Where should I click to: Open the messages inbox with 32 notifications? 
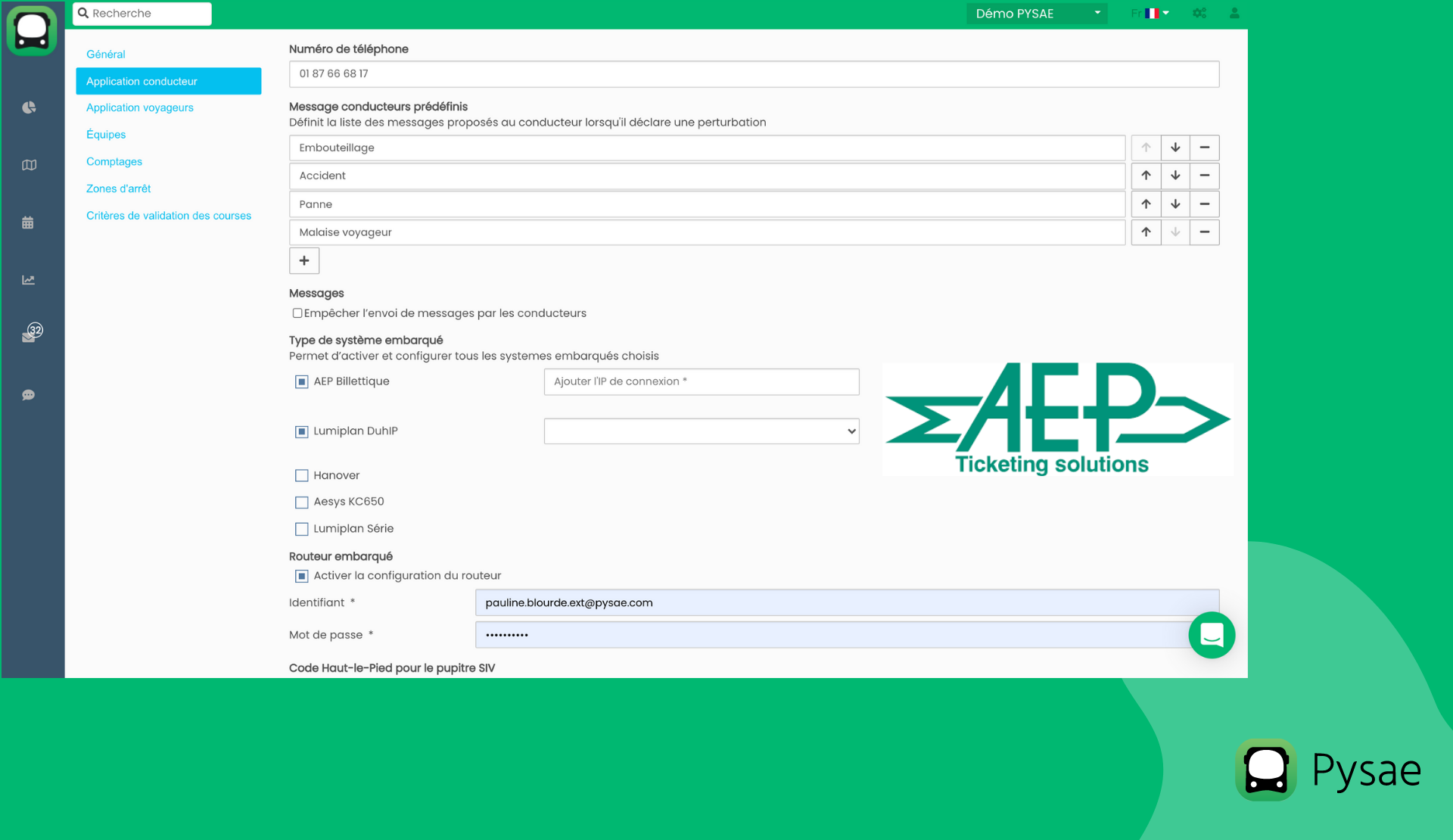click(x=29, y=334)
